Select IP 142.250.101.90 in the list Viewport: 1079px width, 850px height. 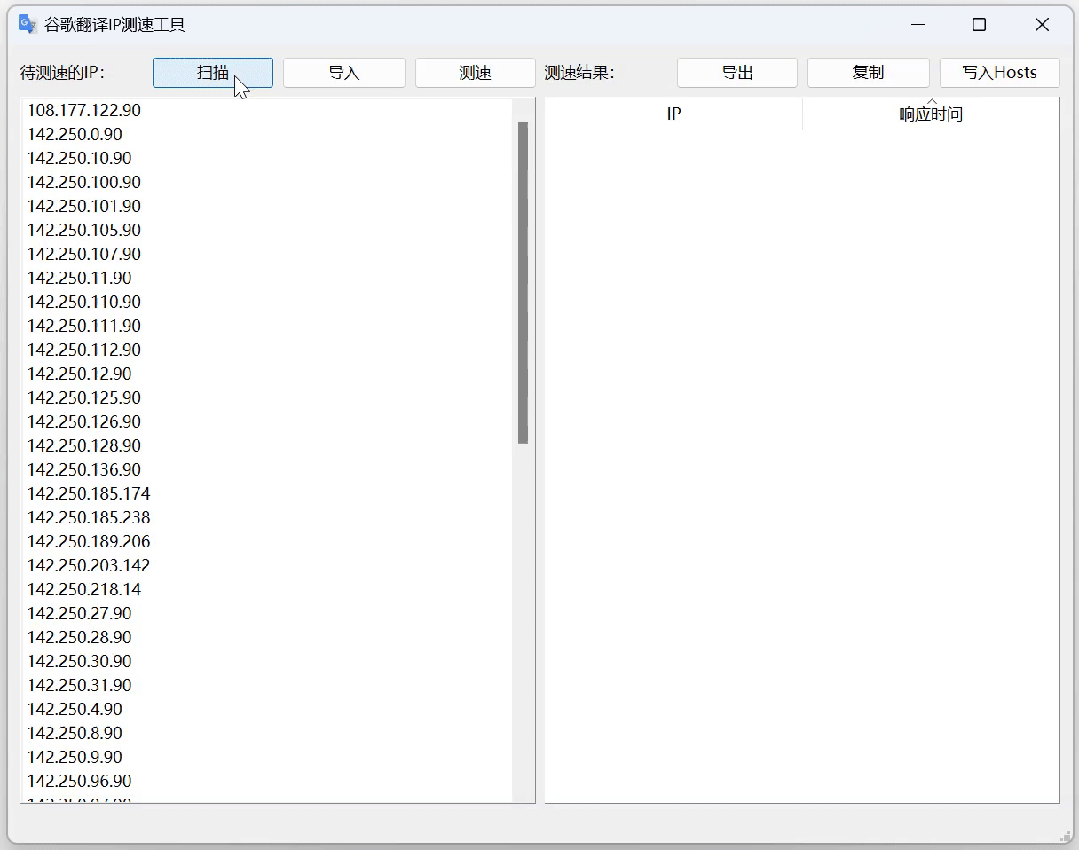[x=84, y=206]
